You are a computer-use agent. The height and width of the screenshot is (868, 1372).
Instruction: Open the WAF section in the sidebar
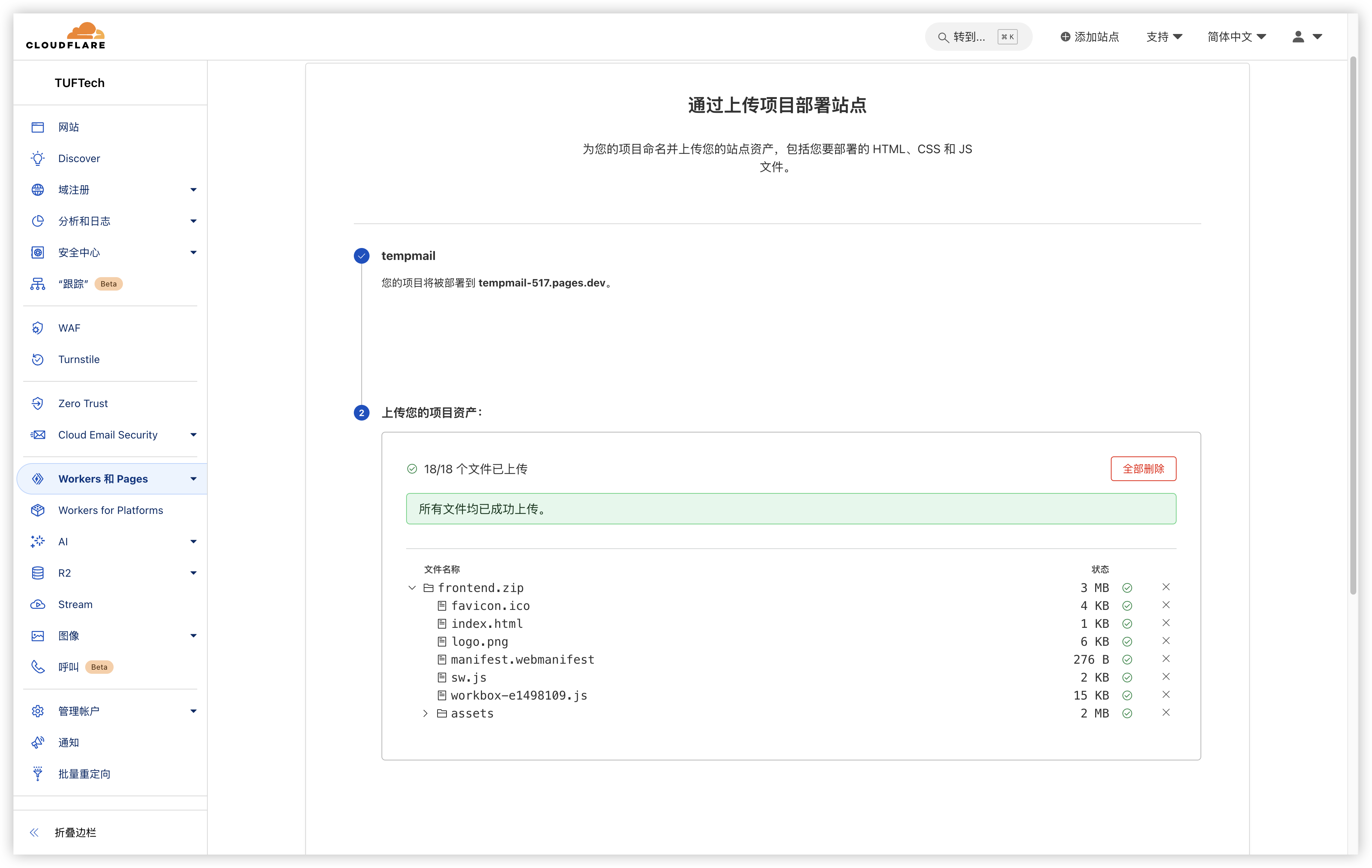[x=68, y=328]
